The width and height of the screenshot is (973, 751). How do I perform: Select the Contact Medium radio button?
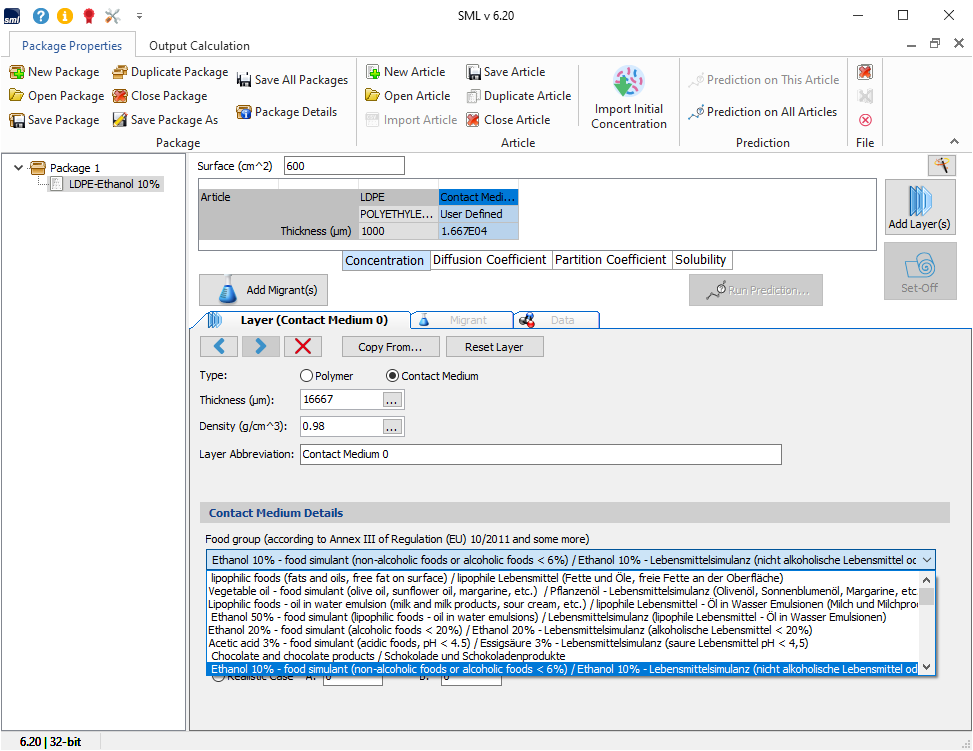click(x=393, y=376)
